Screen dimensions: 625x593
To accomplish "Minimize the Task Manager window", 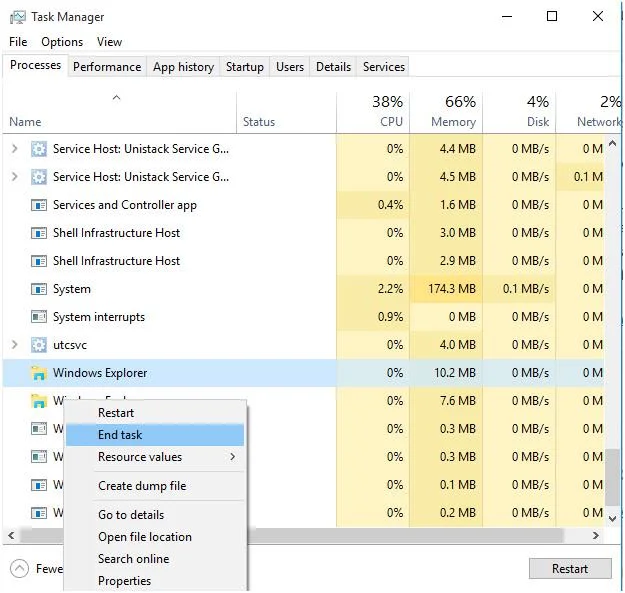I will [507, 17].
